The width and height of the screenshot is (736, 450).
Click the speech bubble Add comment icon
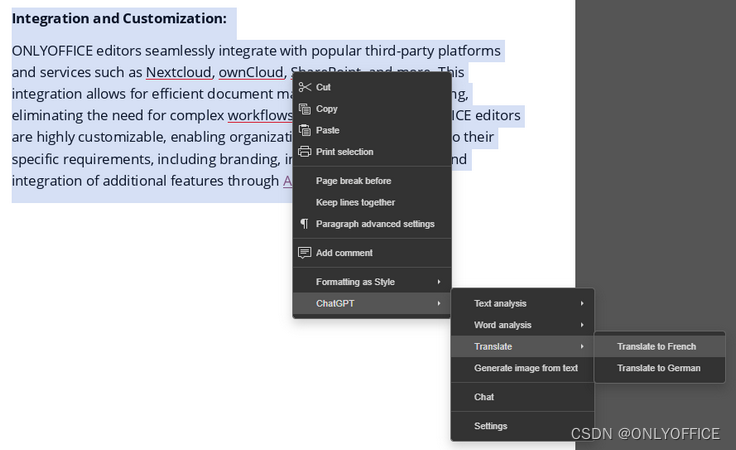[x=305, y=253]
